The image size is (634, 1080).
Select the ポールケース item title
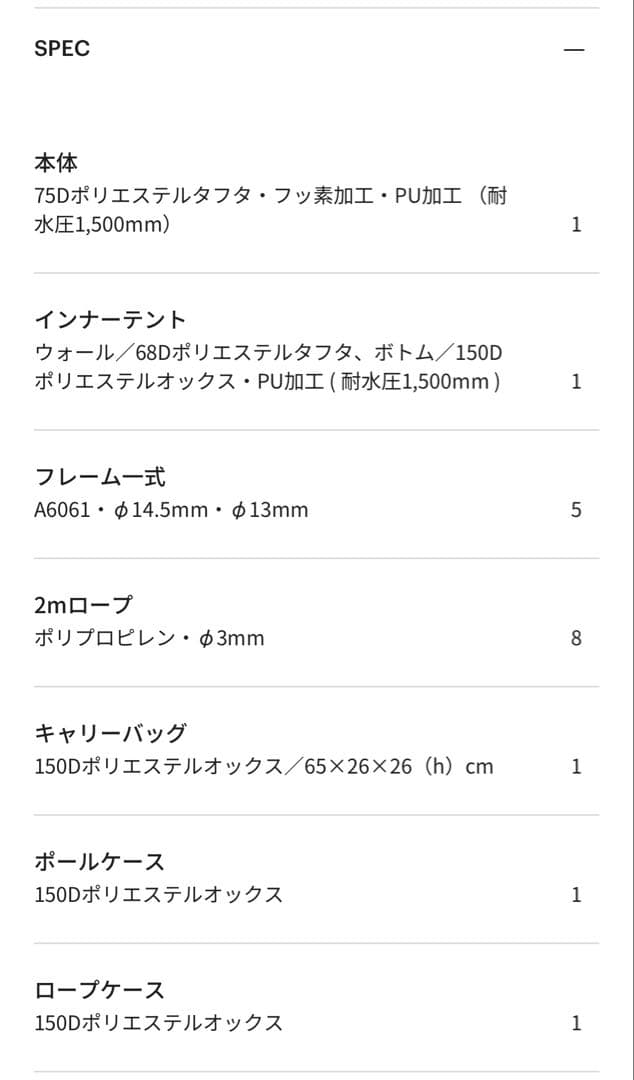99,861
